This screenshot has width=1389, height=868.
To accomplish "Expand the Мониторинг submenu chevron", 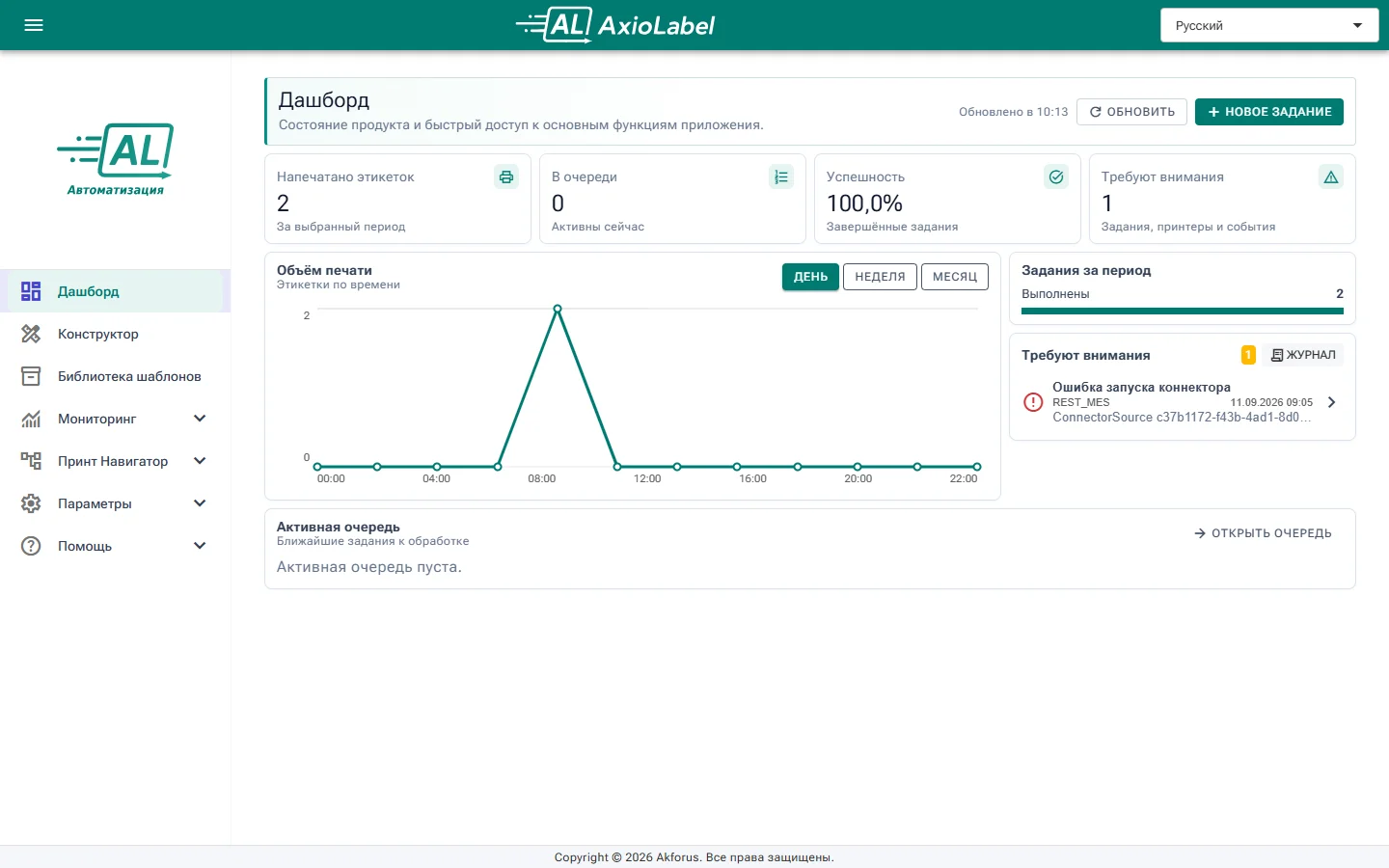I will (200, 419).
